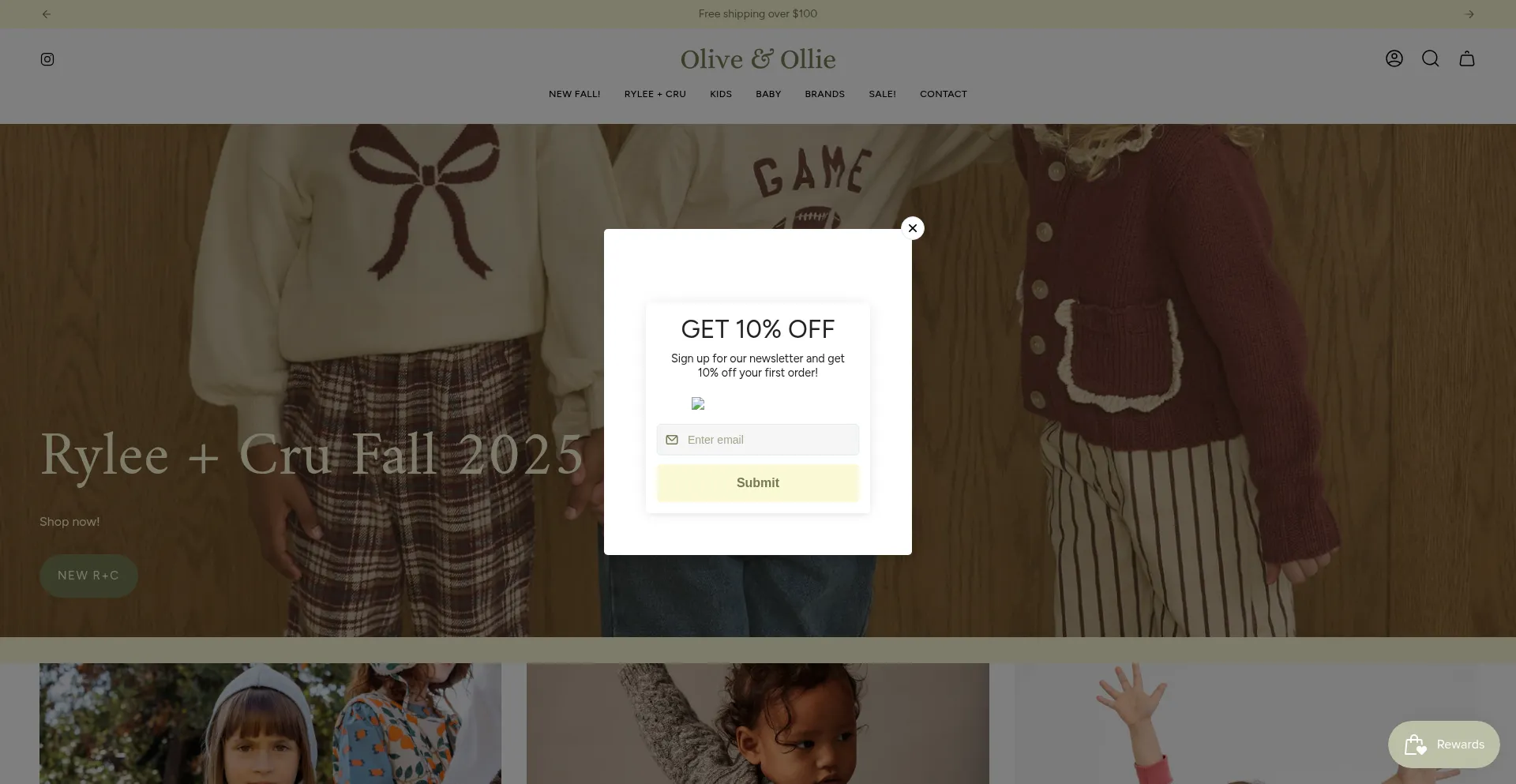Image resolution: width=1516 pixels, height=784 pixels.
Task: Submit the newsletter signup
Action: [x=758, y=483]
